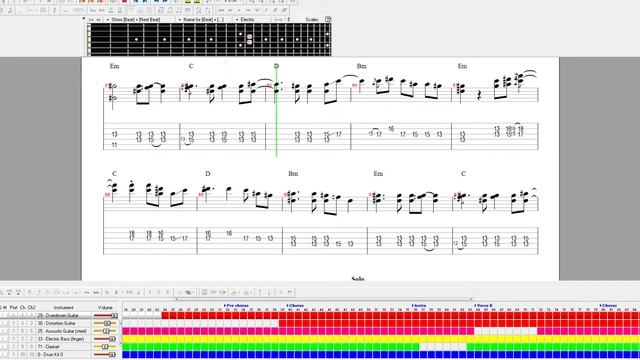Select the Overdriven Guitar track row
This screenshot has height=360, width=640.
point(63,316)
